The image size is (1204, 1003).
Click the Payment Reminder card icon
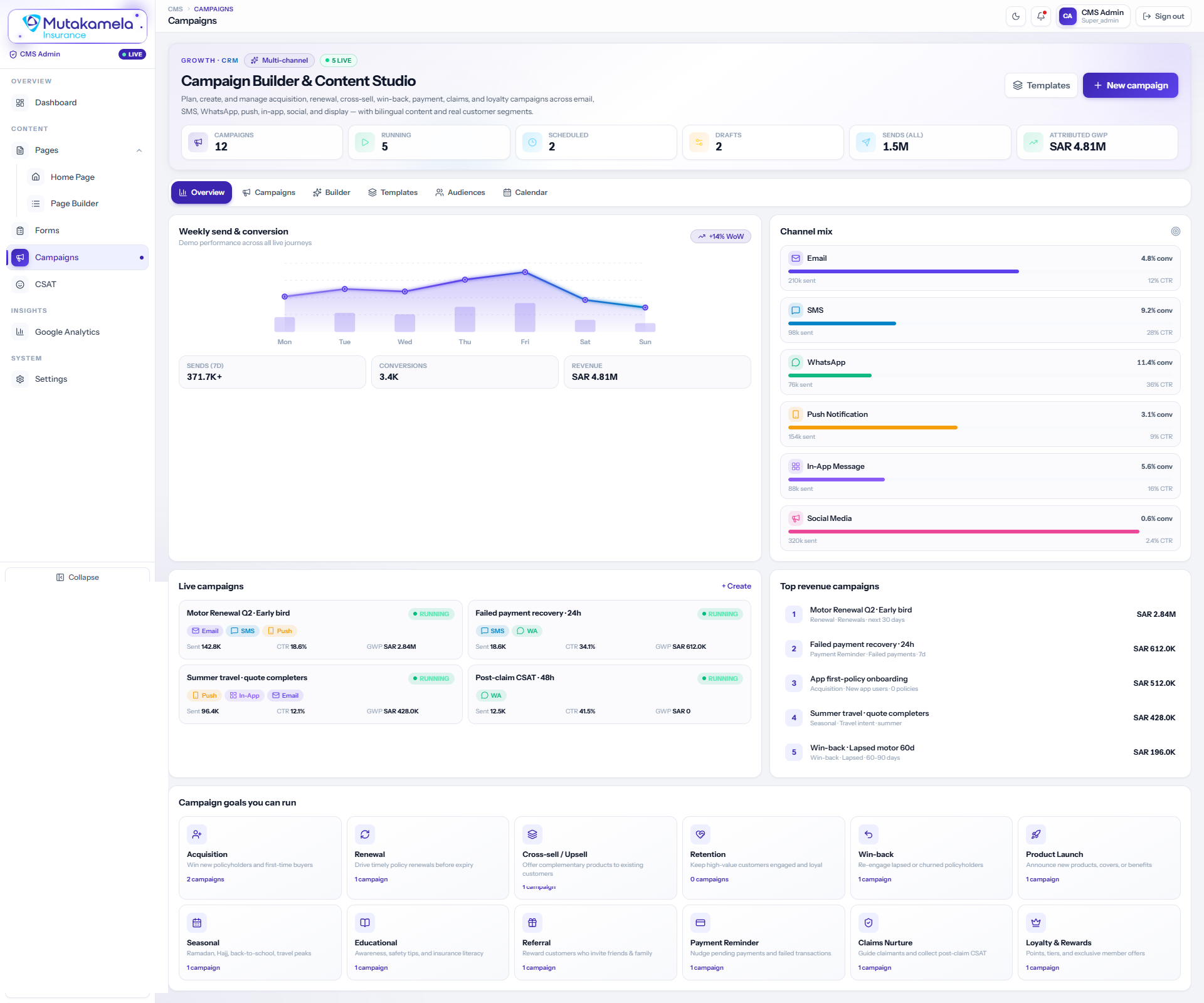pos(700,923)
